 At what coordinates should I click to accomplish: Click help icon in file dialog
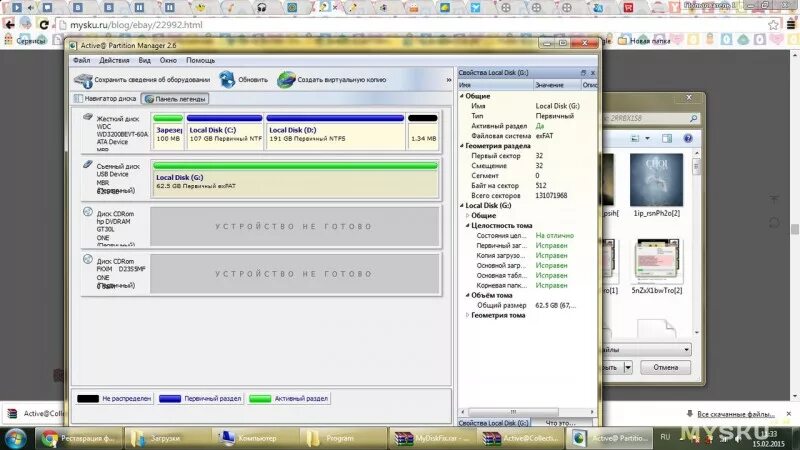pyautogui.click(x=688, y=138)
